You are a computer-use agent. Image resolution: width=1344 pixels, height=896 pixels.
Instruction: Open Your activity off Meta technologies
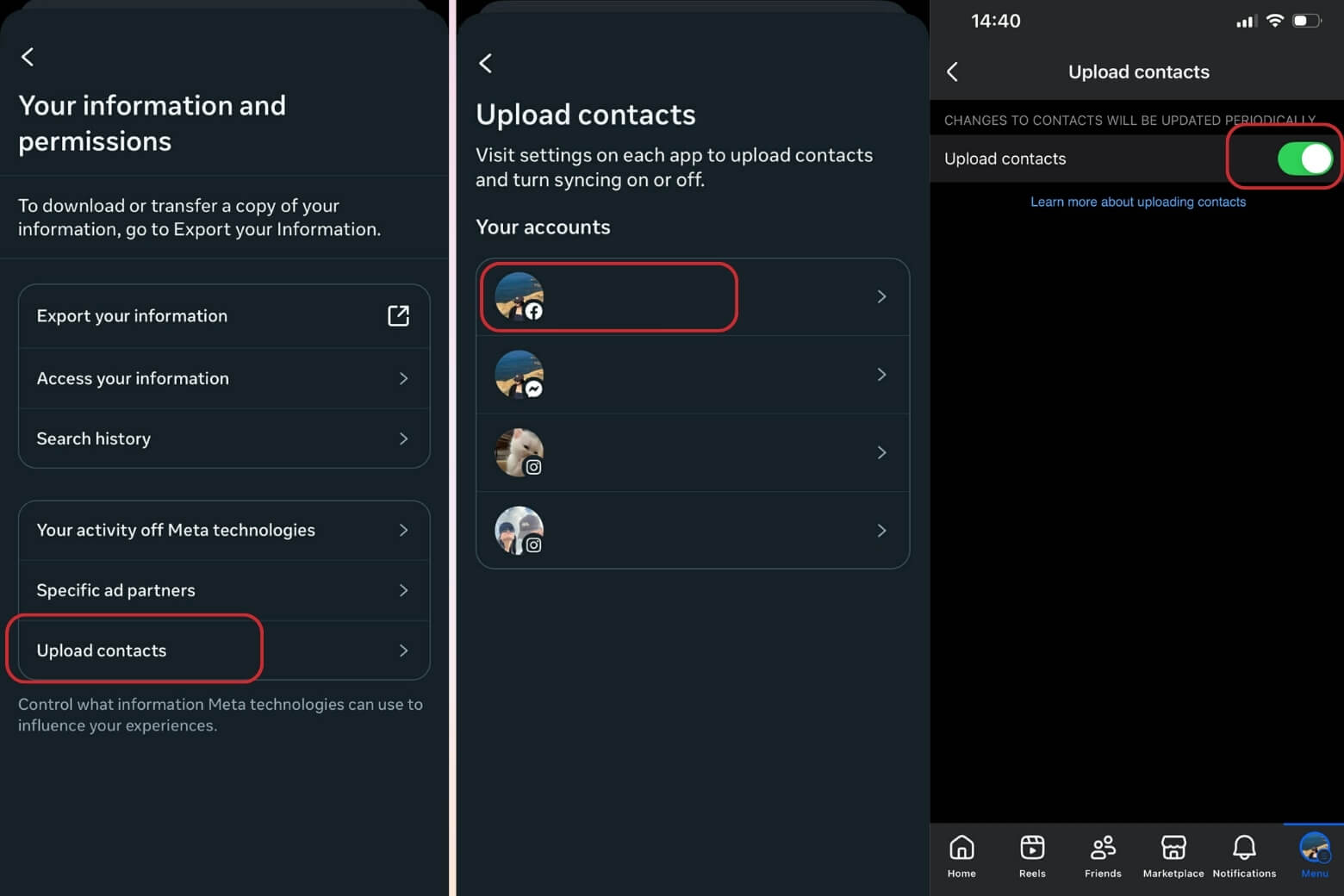(176, 530)
